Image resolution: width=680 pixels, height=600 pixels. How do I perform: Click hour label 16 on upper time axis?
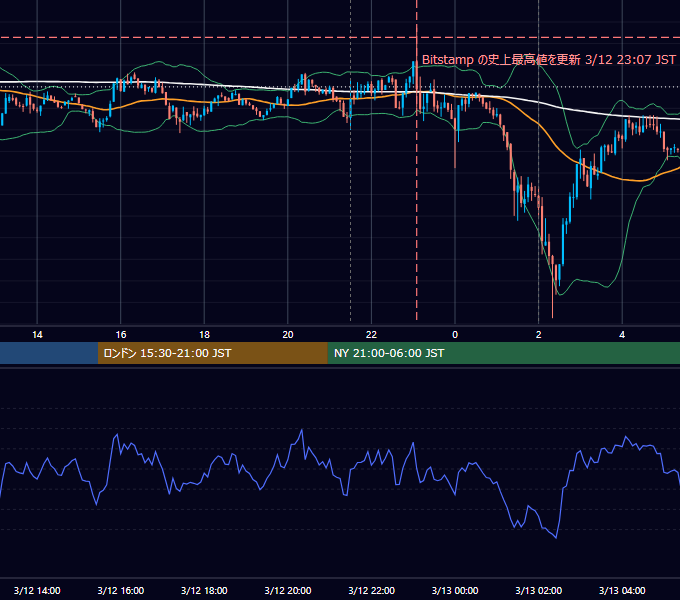pyautogui.click(x=121, y=335)
